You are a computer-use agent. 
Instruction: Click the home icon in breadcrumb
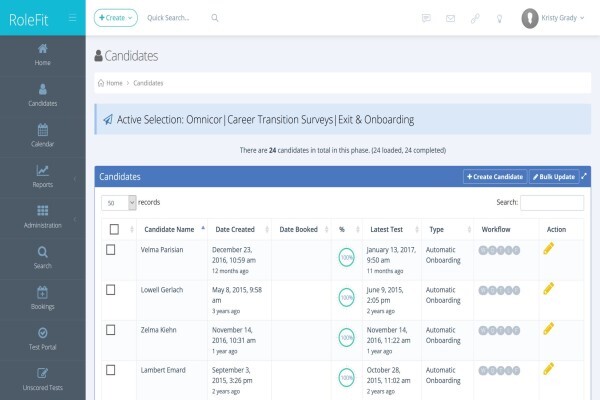click(x=101, y=83)
